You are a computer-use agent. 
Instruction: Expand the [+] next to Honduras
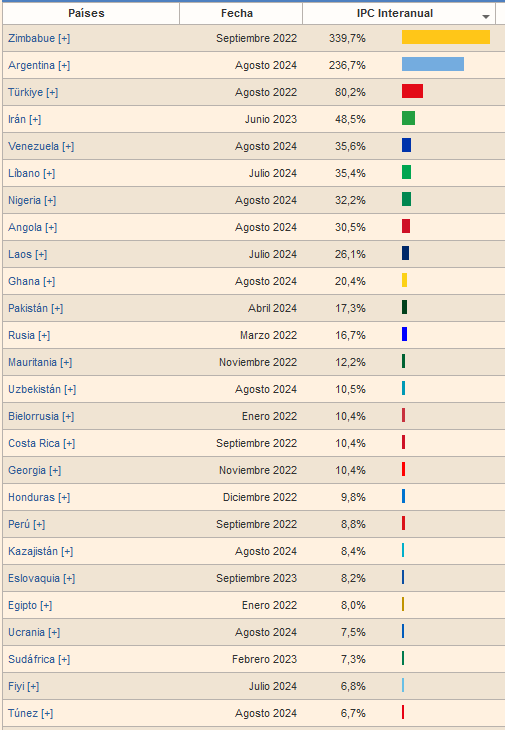(x=64, y=497)
